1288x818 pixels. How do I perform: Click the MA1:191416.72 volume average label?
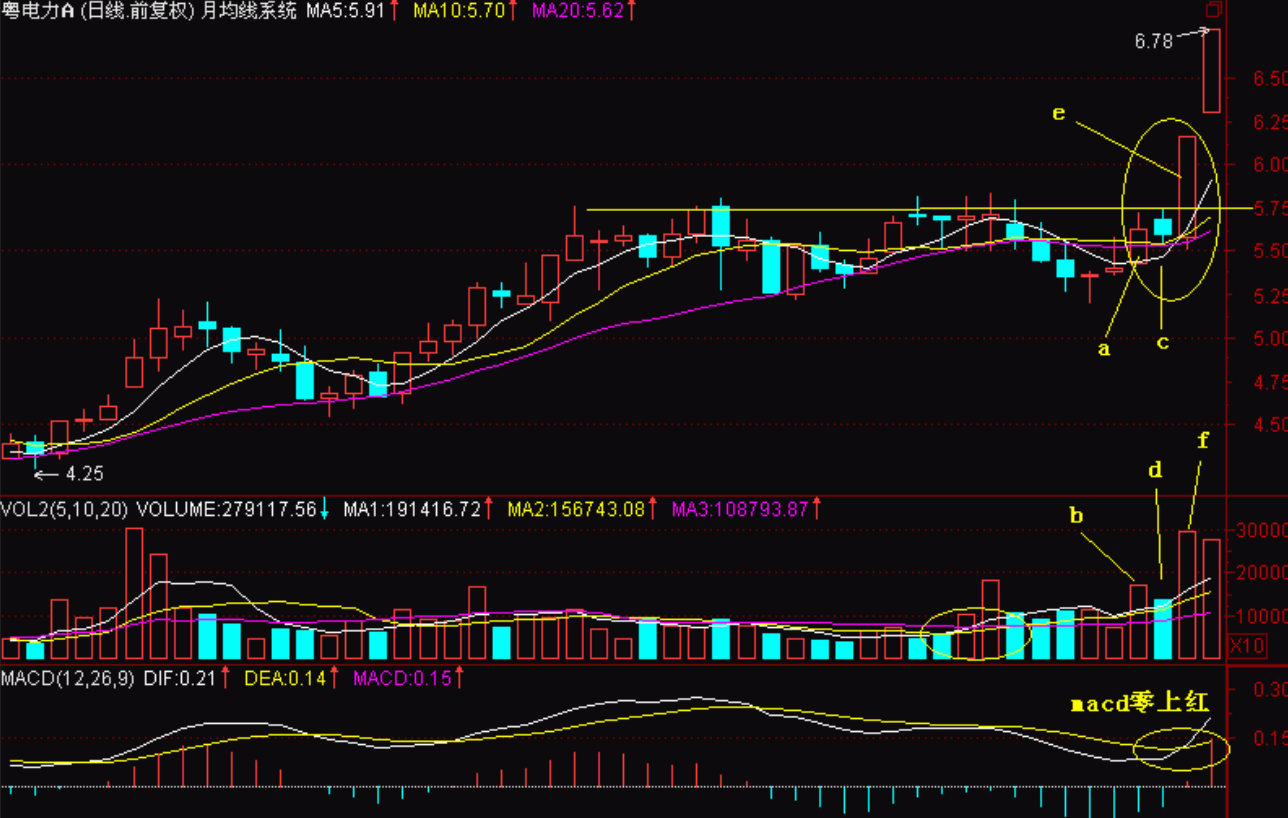[410, 509]
